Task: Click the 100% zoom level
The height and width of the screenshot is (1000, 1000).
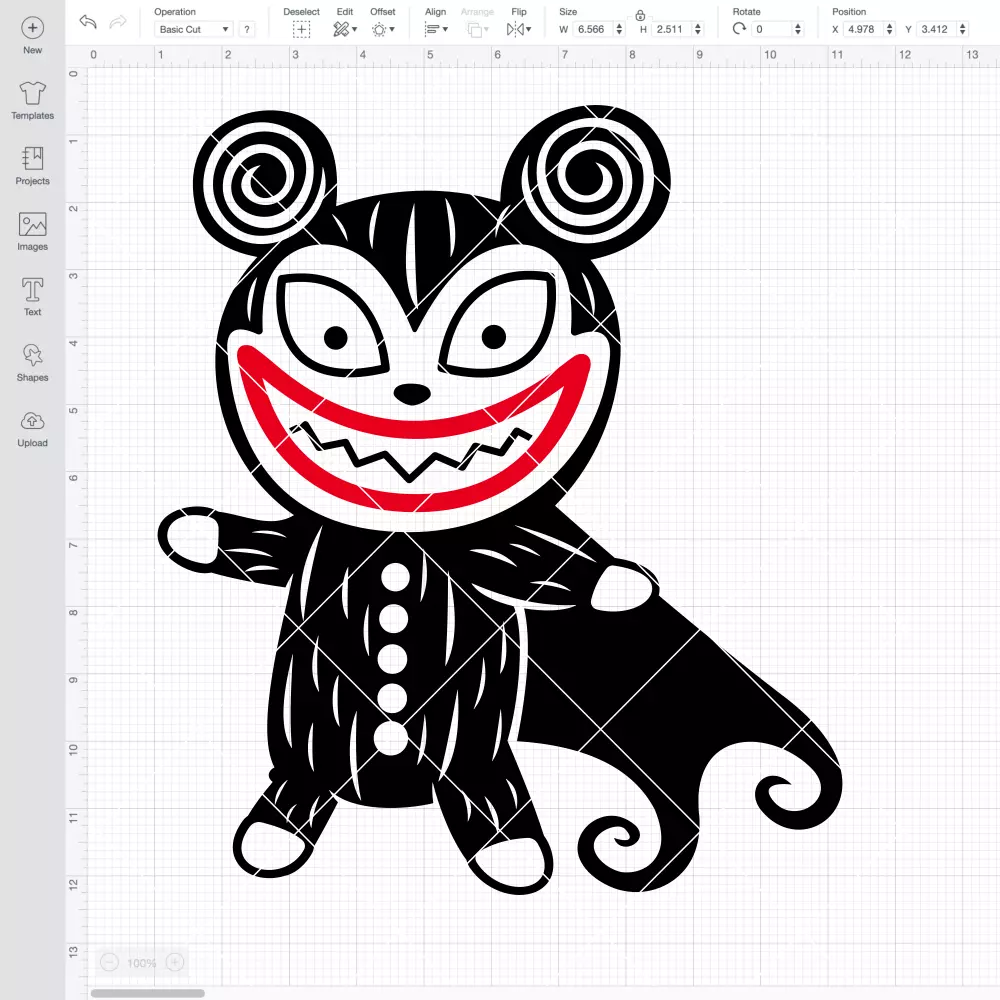Action: point(142,963)
